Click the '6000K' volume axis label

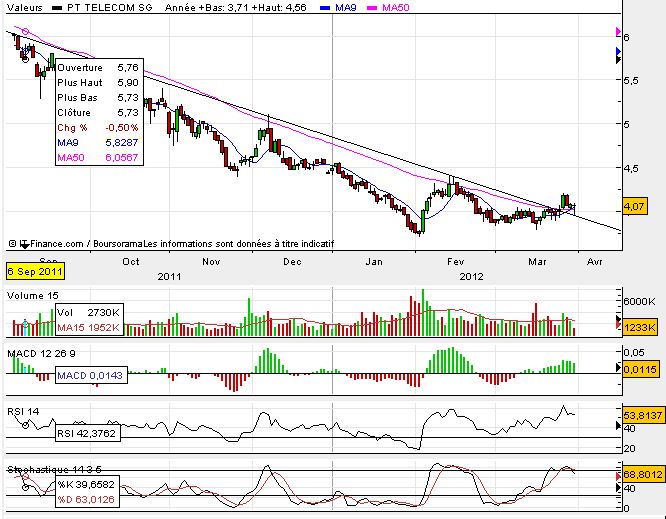click(x=639, y=302)
